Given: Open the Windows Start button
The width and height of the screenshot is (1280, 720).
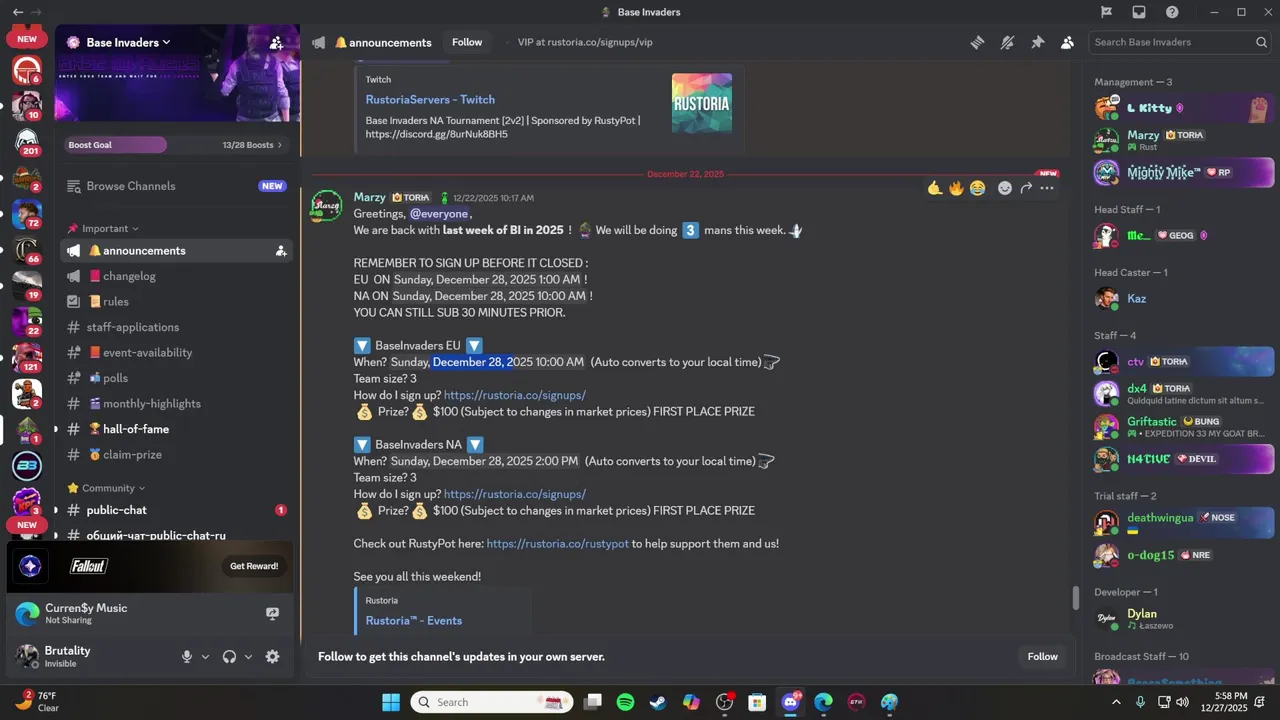Looking at the screenshot, I should click(391, 702).
